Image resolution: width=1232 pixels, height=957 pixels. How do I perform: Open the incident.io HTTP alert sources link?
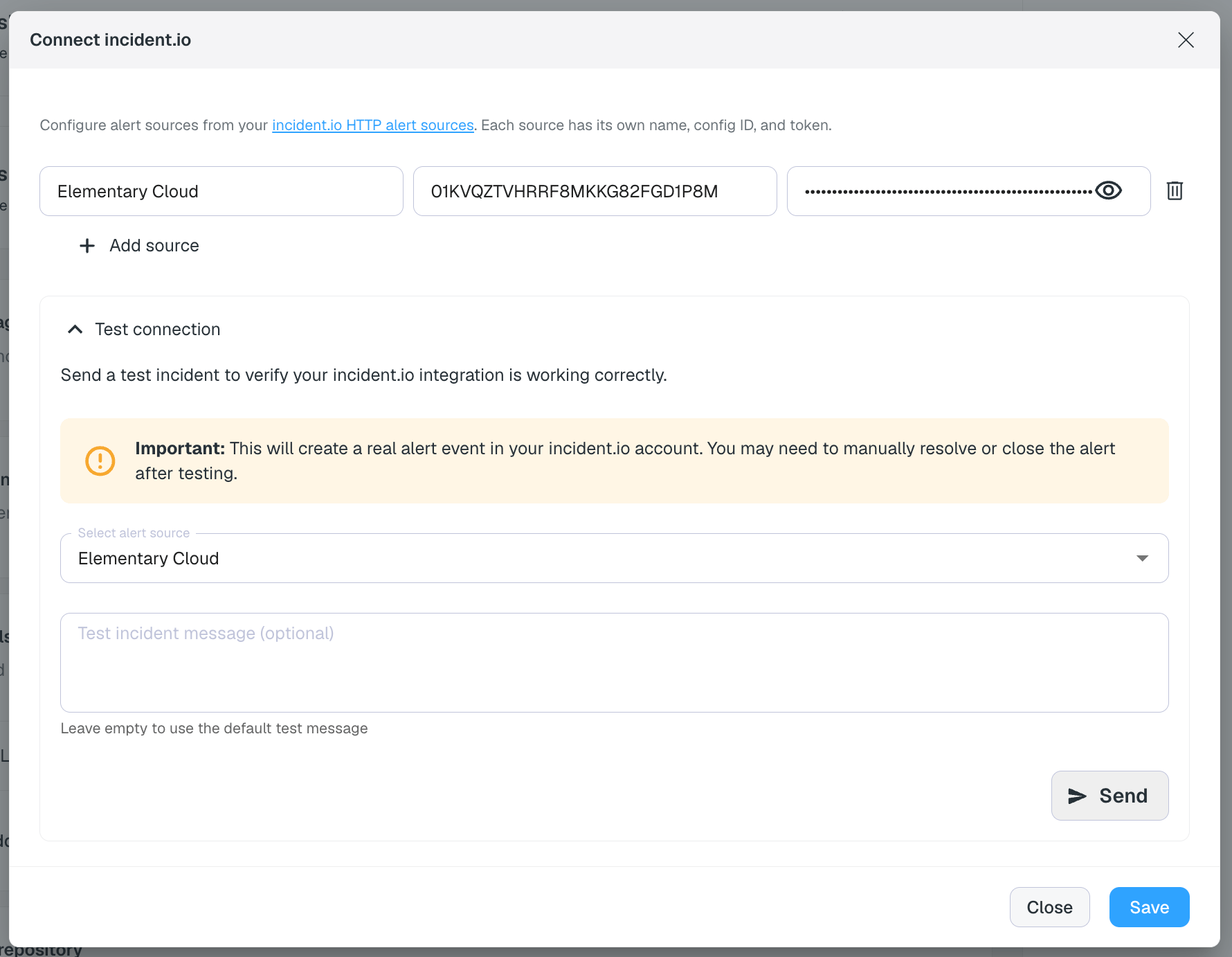pyautogui.click(x=373, y=125)
